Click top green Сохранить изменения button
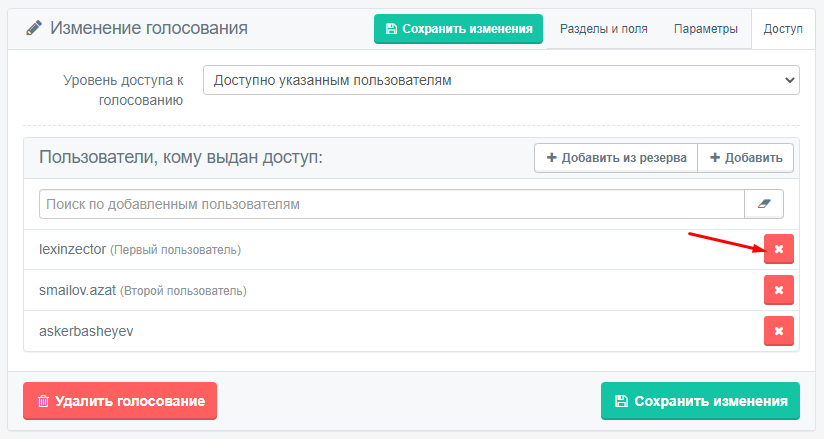 click(458, 29)
